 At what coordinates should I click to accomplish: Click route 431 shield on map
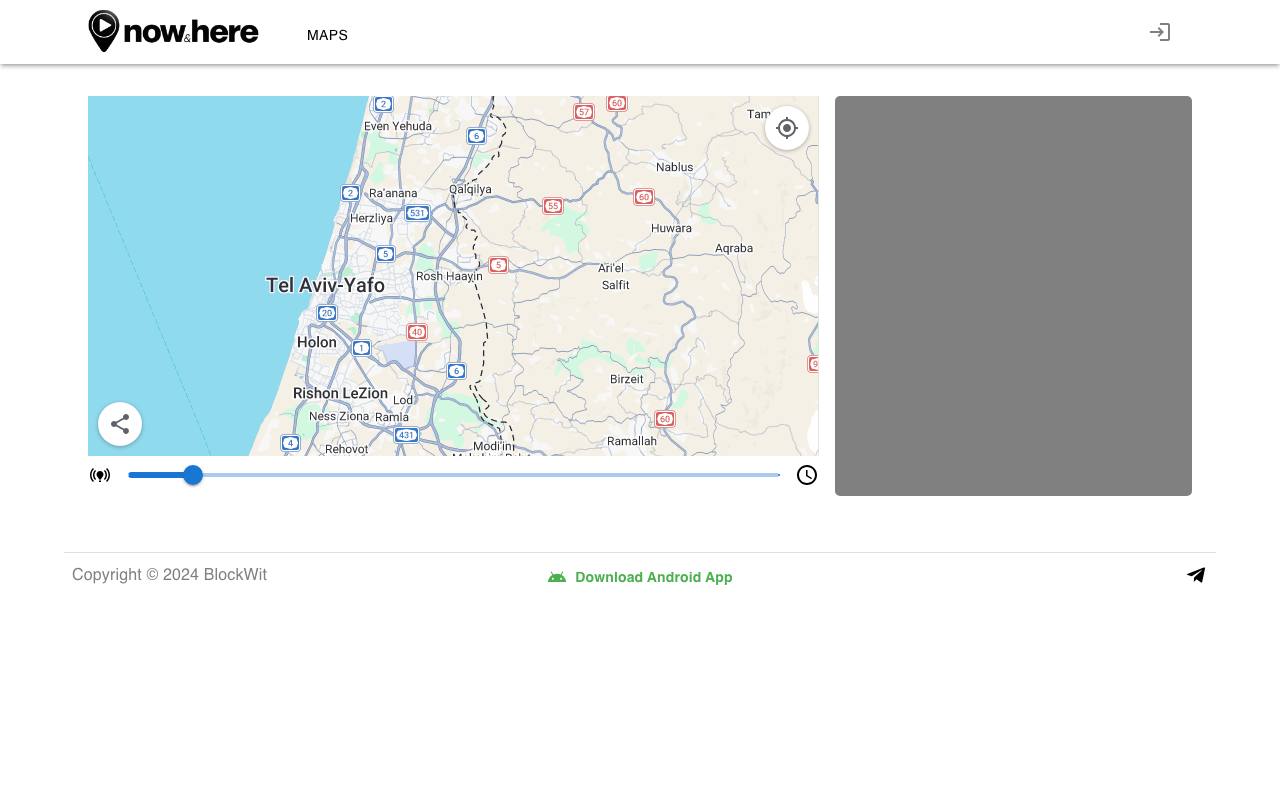[x=406, y=435]
